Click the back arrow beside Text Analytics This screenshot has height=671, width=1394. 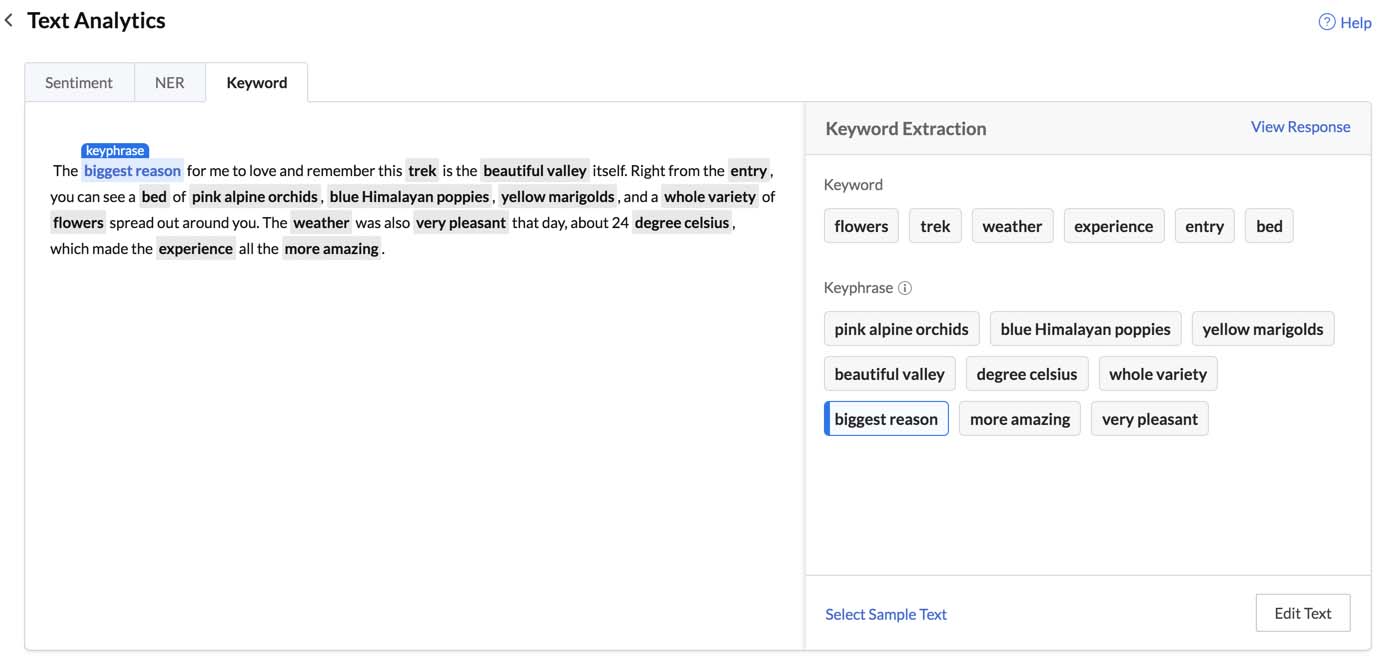9,19
